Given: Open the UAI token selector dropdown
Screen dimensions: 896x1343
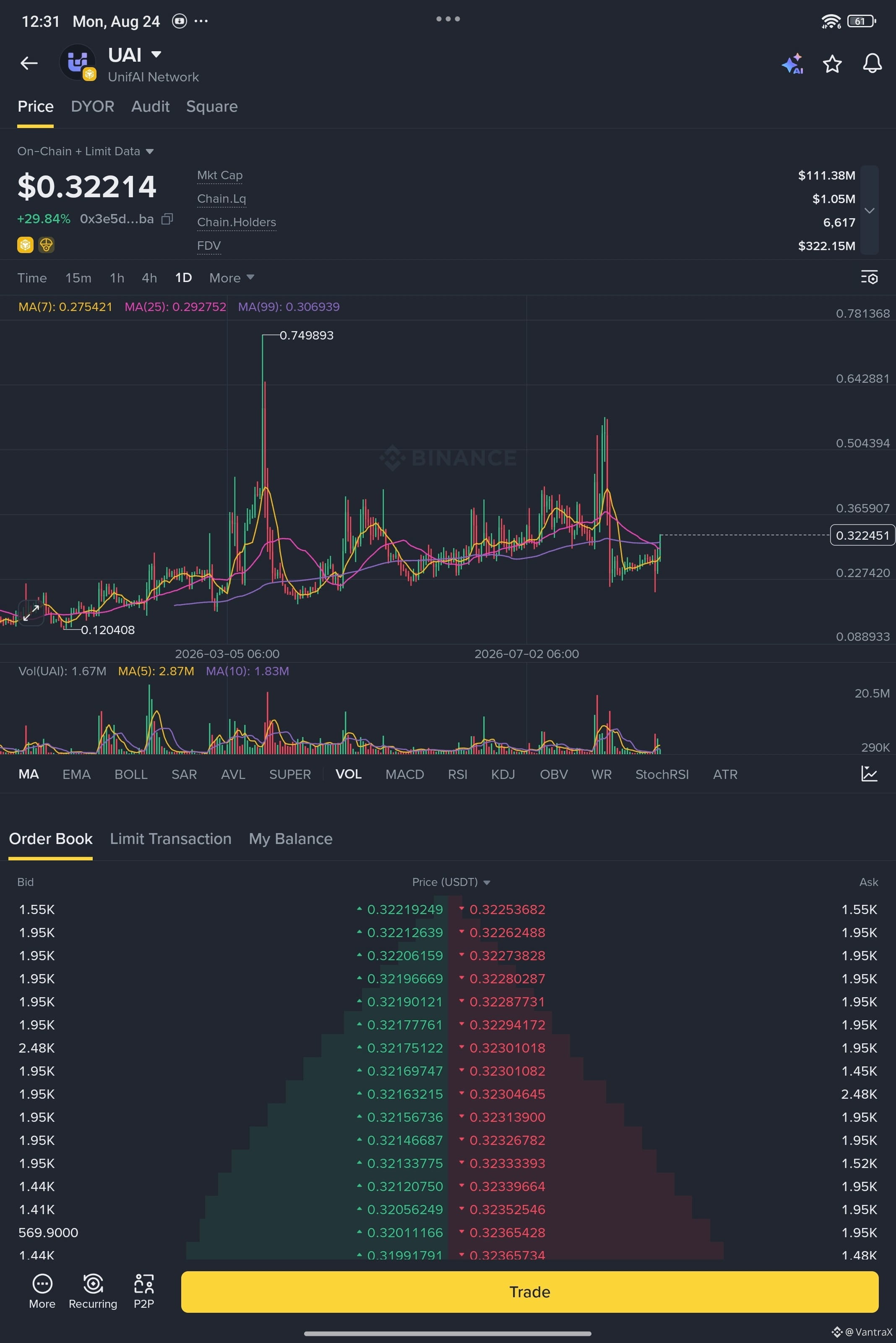Looking at the screenshot, I should (x=156, y=54).
